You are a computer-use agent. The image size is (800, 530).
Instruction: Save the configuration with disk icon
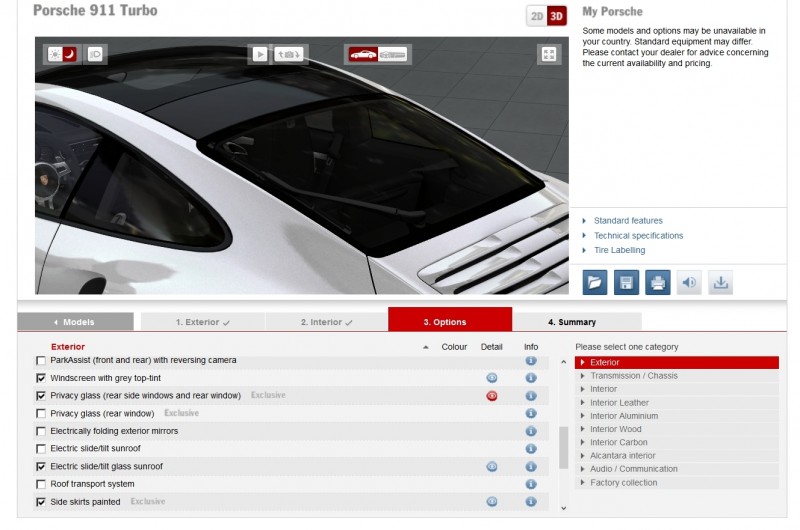pyautogui.click(x=626, y=282)
